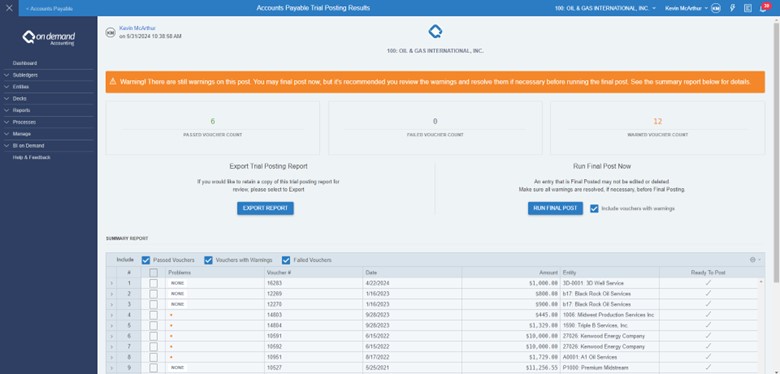780x374 pixels.
Task: Click the NONE tag in row 1
Action: pyautogui.click(x=178, y=283)
